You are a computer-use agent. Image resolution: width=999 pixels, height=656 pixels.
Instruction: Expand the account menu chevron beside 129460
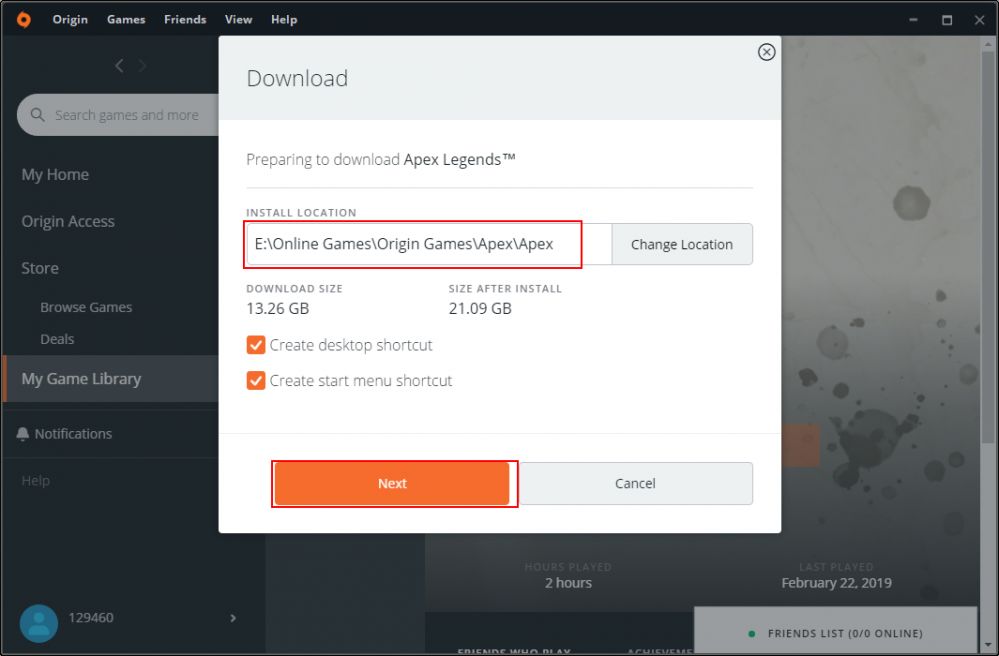(233, 618)
